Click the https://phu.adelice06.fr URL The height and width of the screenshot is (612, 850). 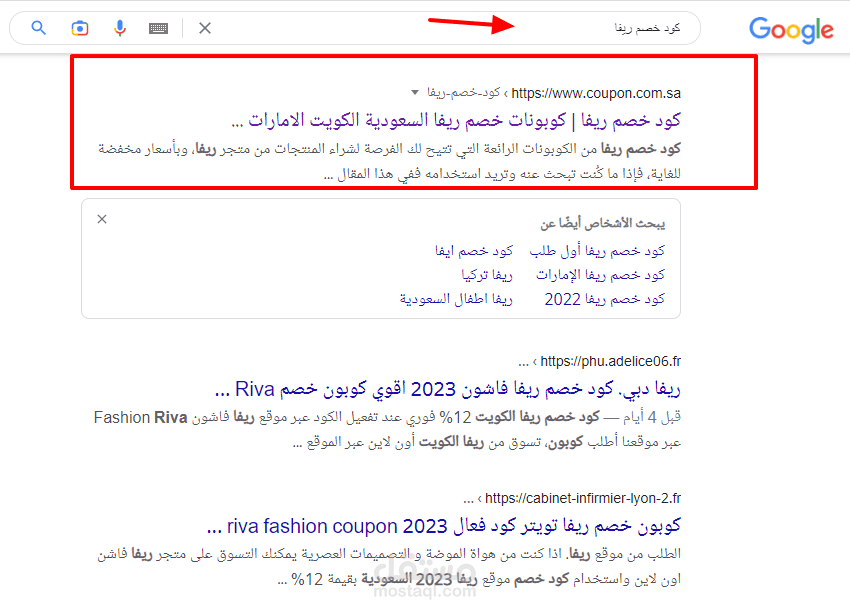click(610, 362)
